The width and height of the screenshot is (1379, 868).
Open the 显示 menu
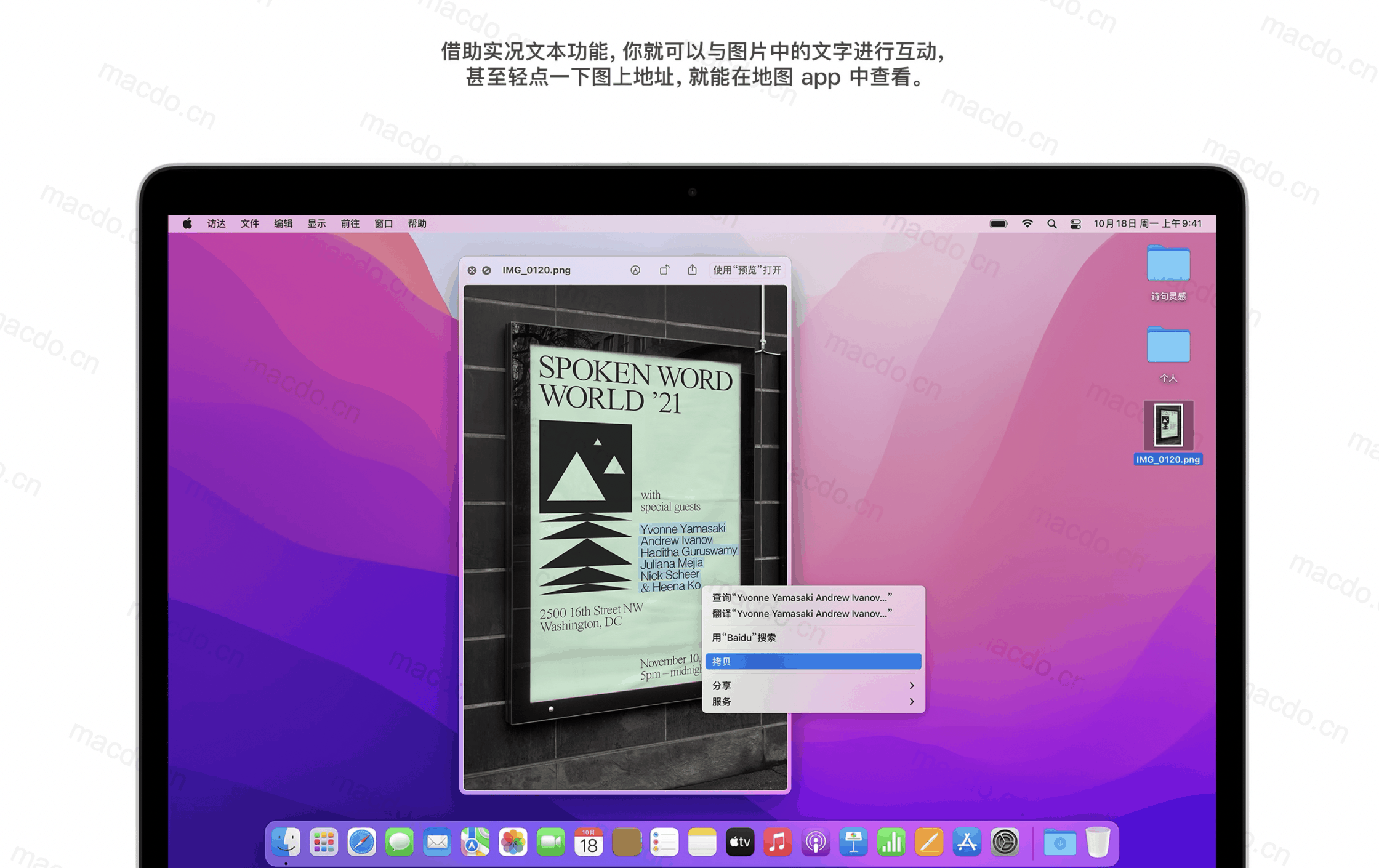point(316,223)
